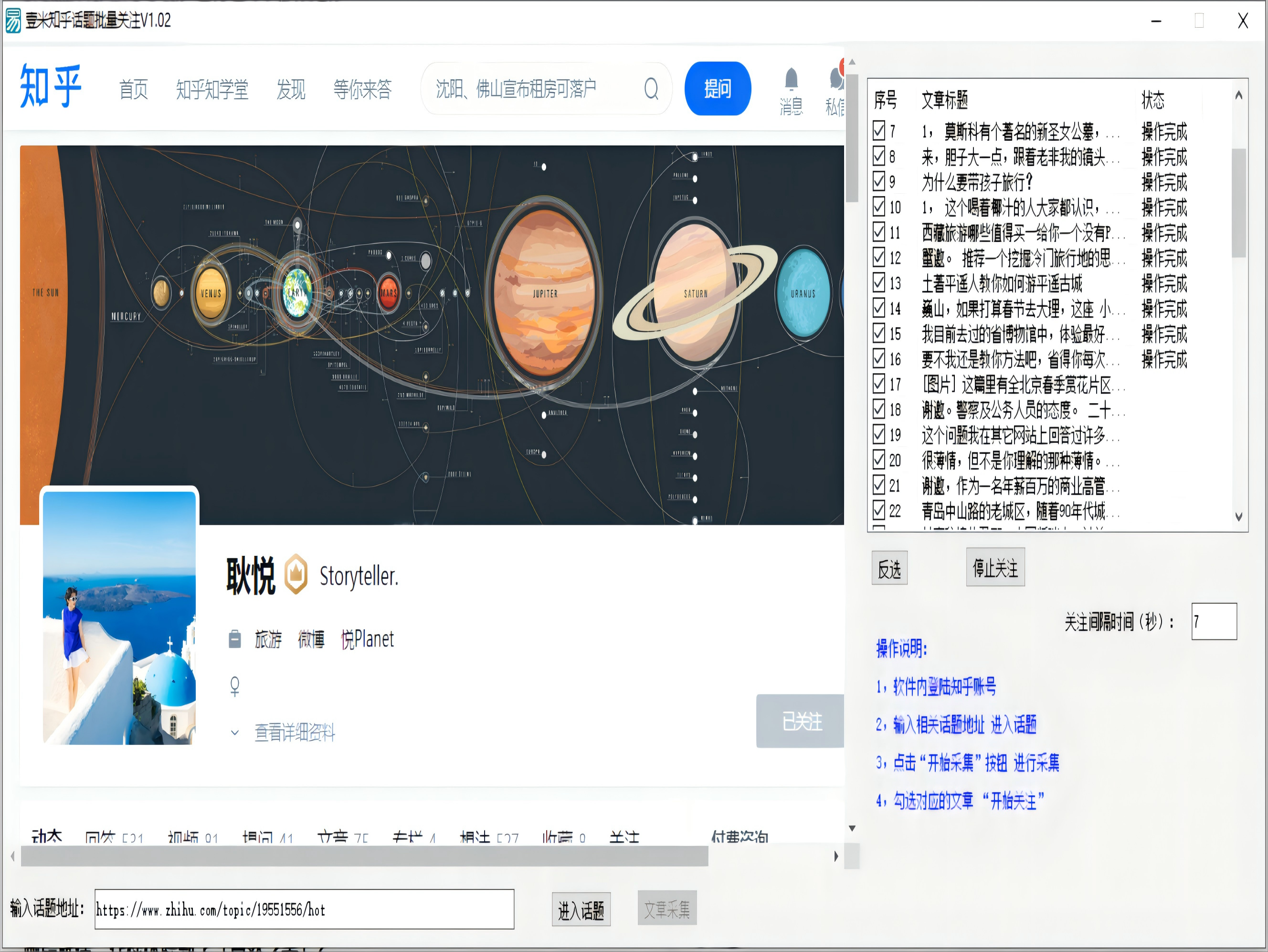Toggle checkbox for row 17
The width and height of the screenshot is (1268, 952).
point(879,383)
